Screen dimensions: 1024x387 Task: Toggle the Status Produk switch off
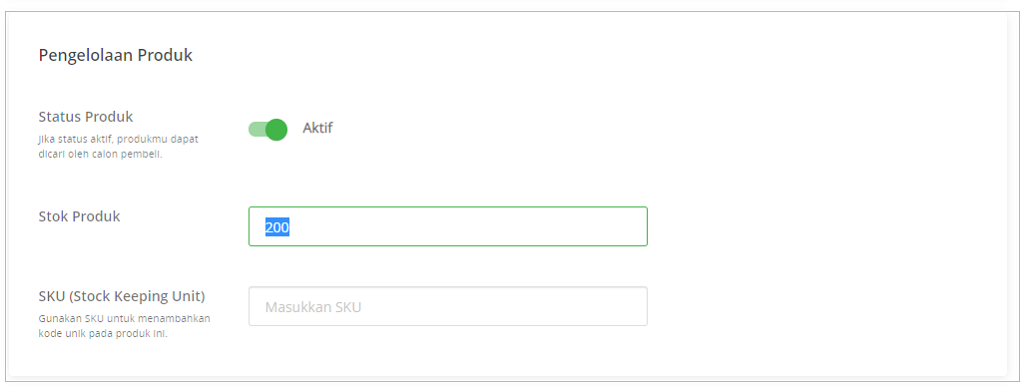tap(268, 129)
